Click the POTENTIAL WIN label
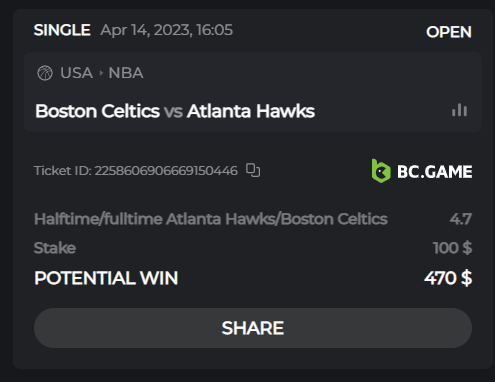The width and height of the screenshot is (495, 382). pos(106,278)
